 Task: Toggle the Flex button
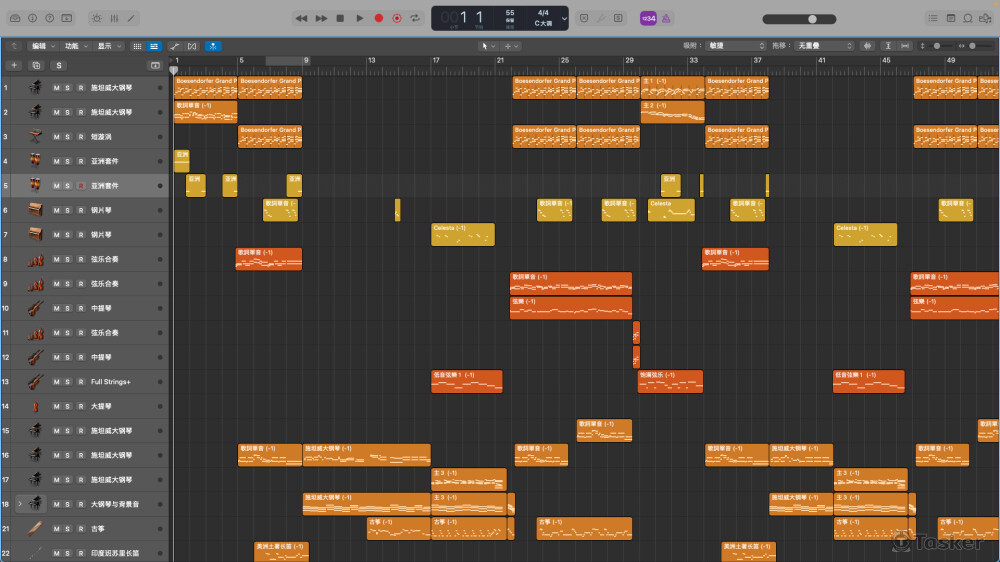[192, 46]
